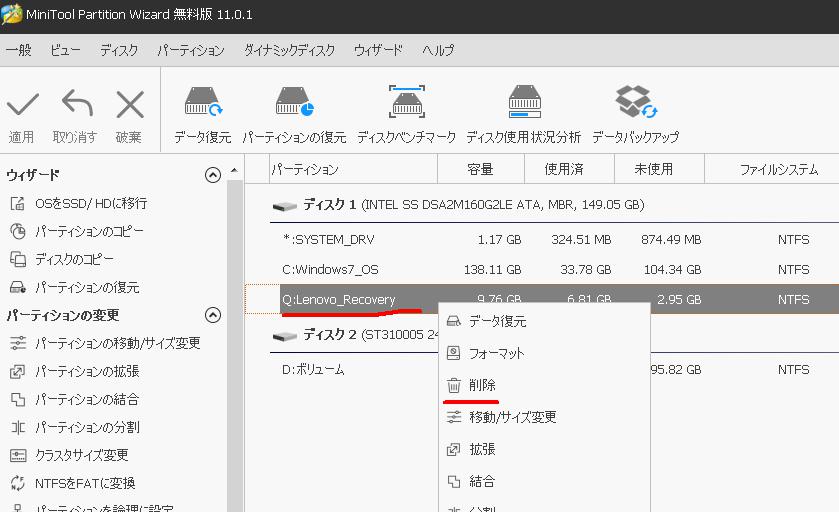Click the 324.51 MB used cell
Screen dimensions: 839x512
[x=581, y=240]
